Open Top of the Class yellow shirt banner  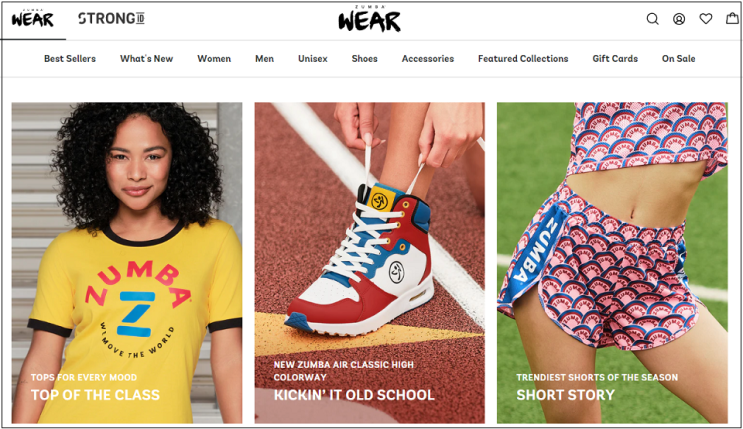pos(127,263)
